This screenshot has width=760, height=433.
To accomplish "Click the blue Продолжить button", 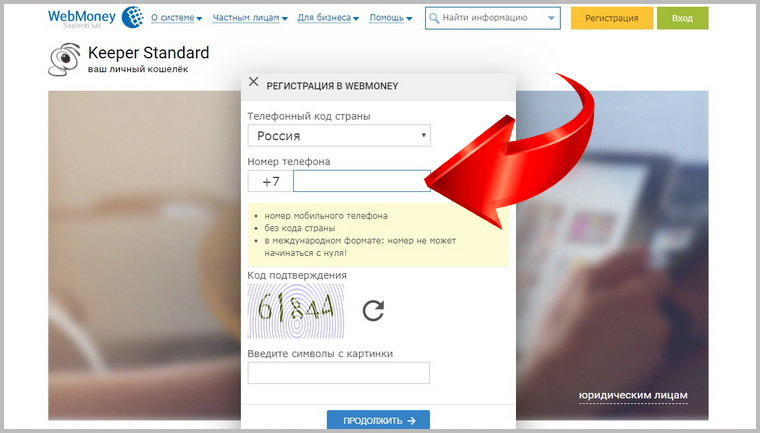I will pyautogui.click(x=378, y=420).
